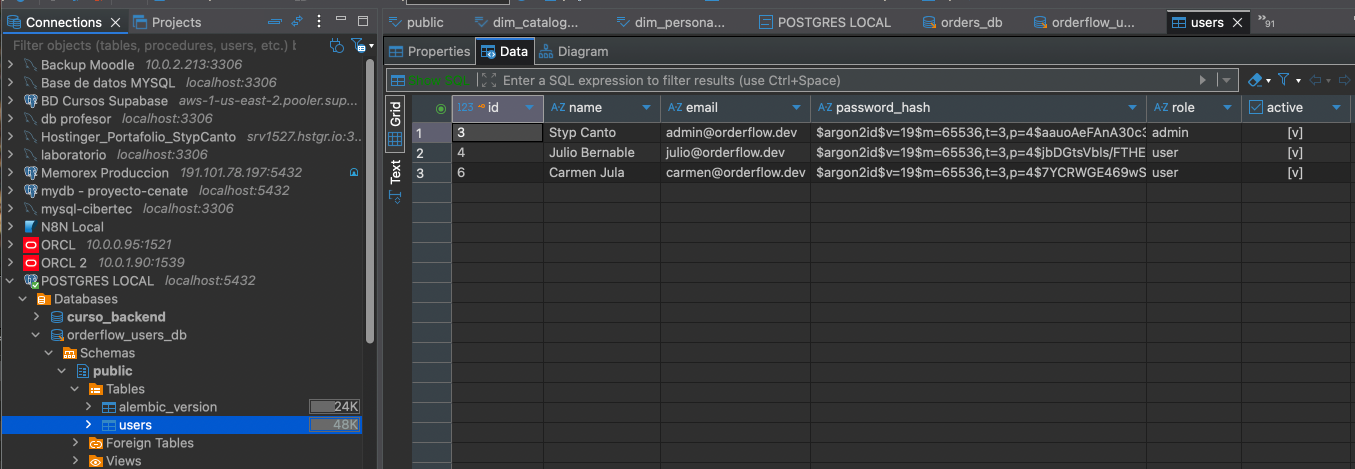This screenshot has height=469, width=1355.
Task: Click the expand filter panel icon
Action: pyautogui.click(x=487, y=80)
